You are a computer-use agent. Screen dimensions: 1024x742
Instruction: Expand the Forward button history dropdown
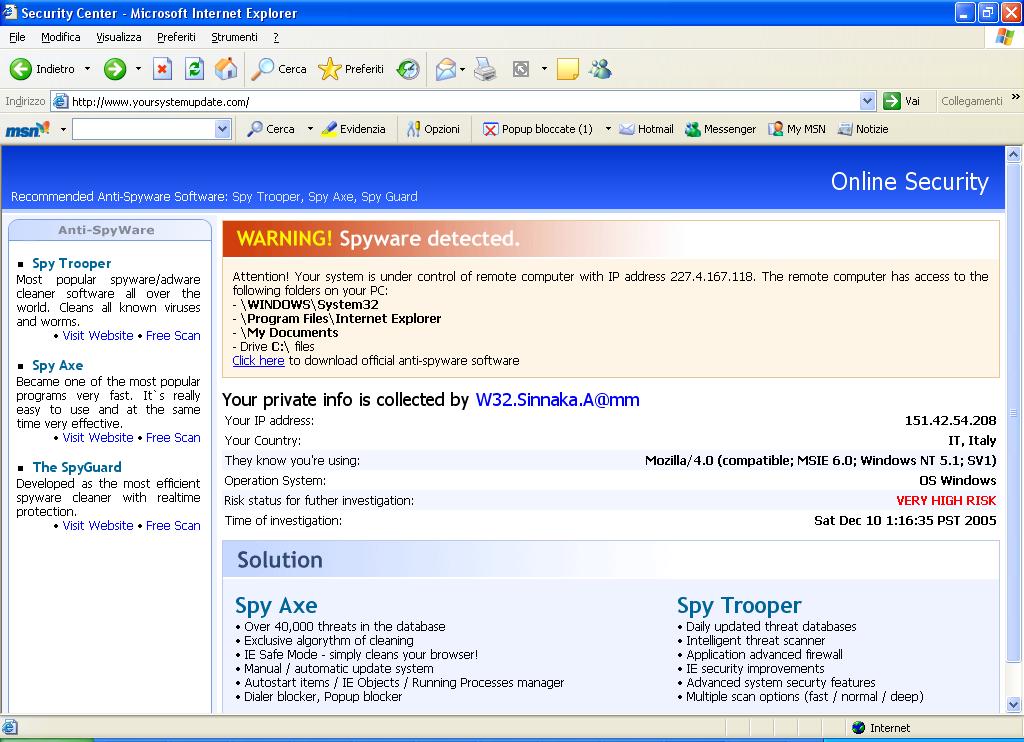click(x=138, y=69)
